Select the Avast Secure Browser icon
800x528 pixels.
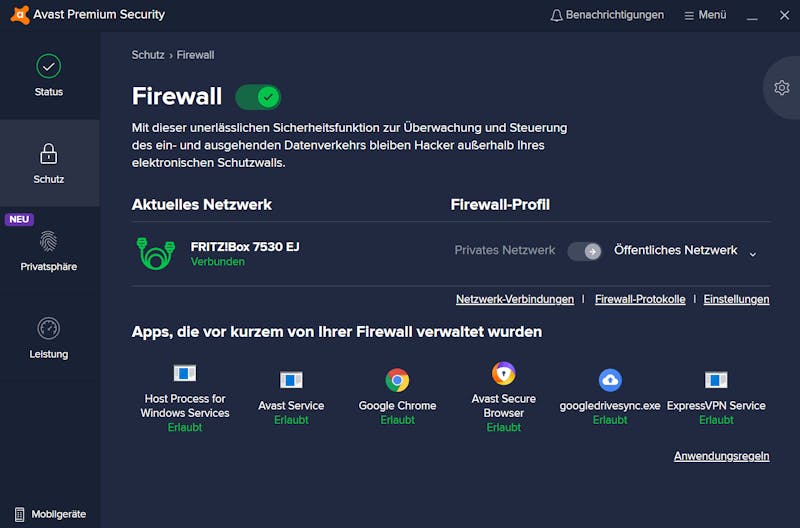[504, 373]
